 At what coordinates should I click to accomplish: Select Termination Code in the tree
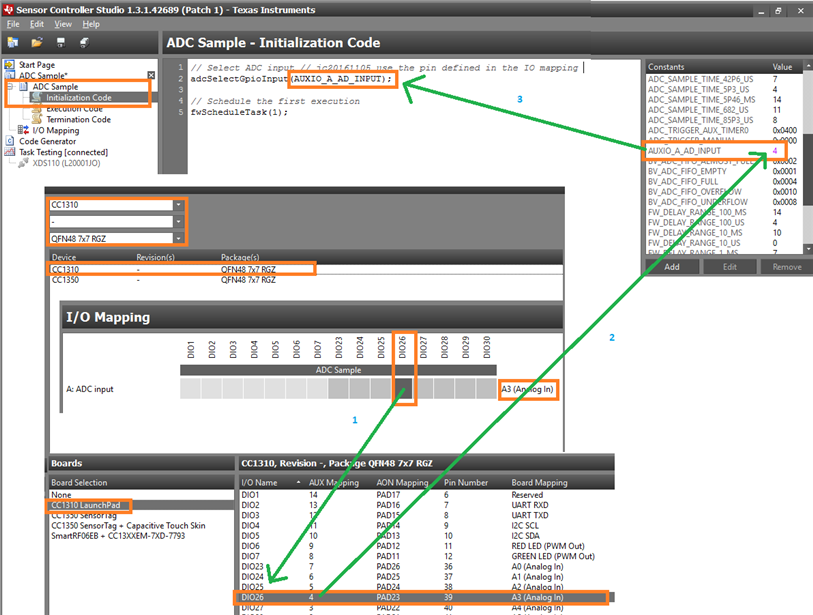(78, 119)
